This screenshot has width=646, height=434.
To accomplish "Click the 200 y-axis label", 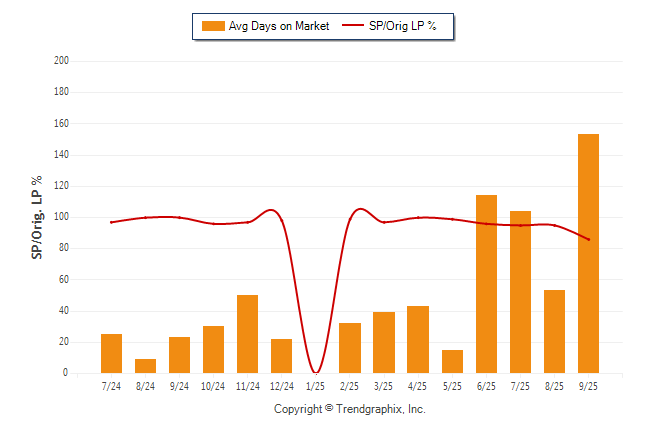I will pos(61,61).
